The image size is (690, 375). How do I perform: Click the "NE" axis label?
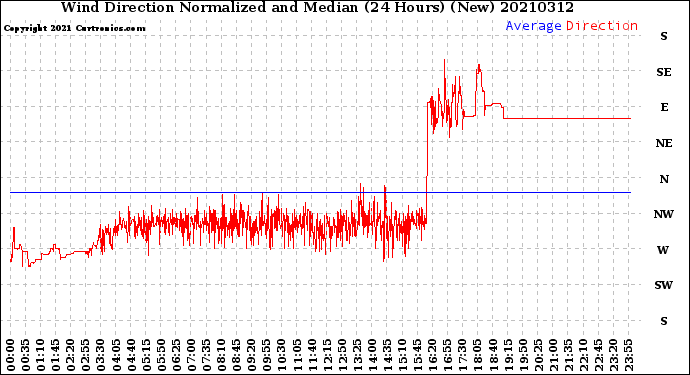click(x=664, y=143)
